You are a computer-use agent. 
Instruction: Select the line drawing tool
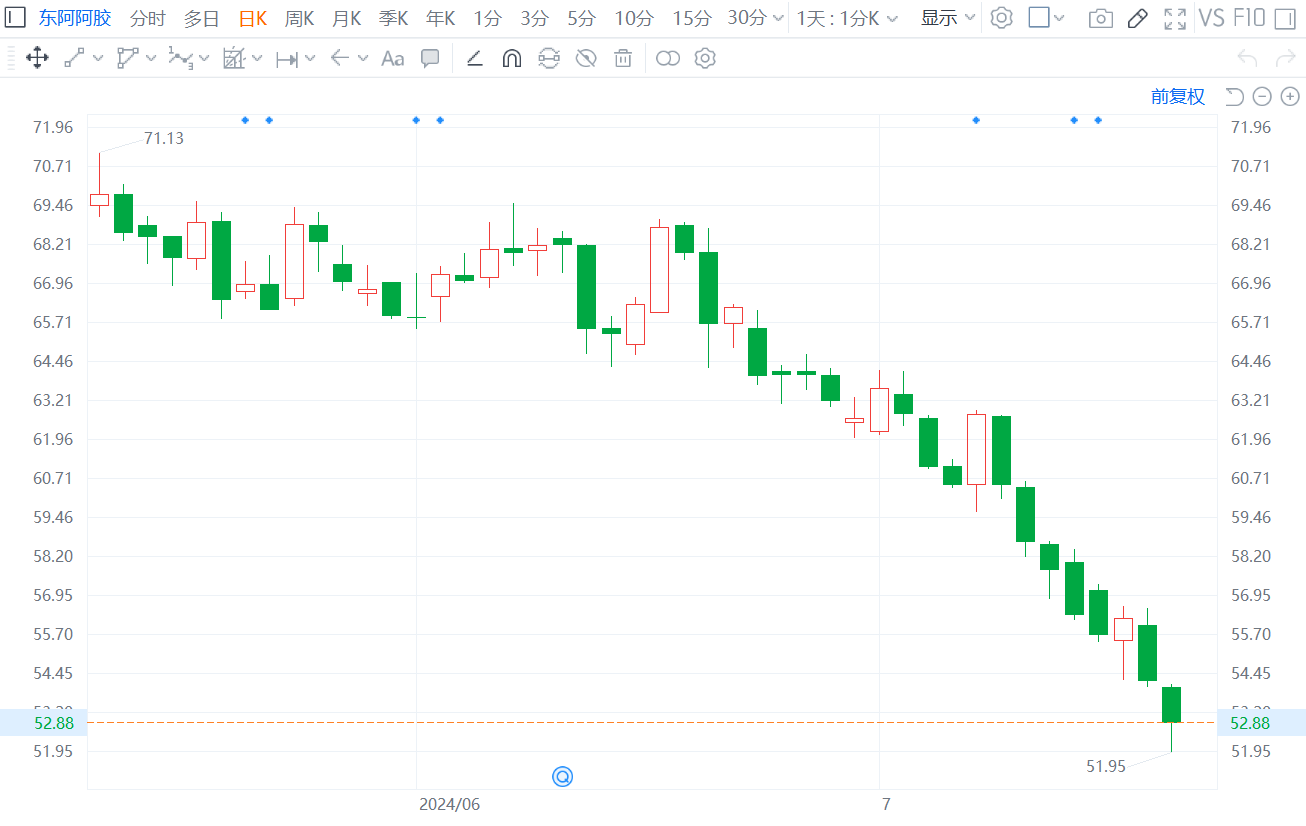point(74,58)
